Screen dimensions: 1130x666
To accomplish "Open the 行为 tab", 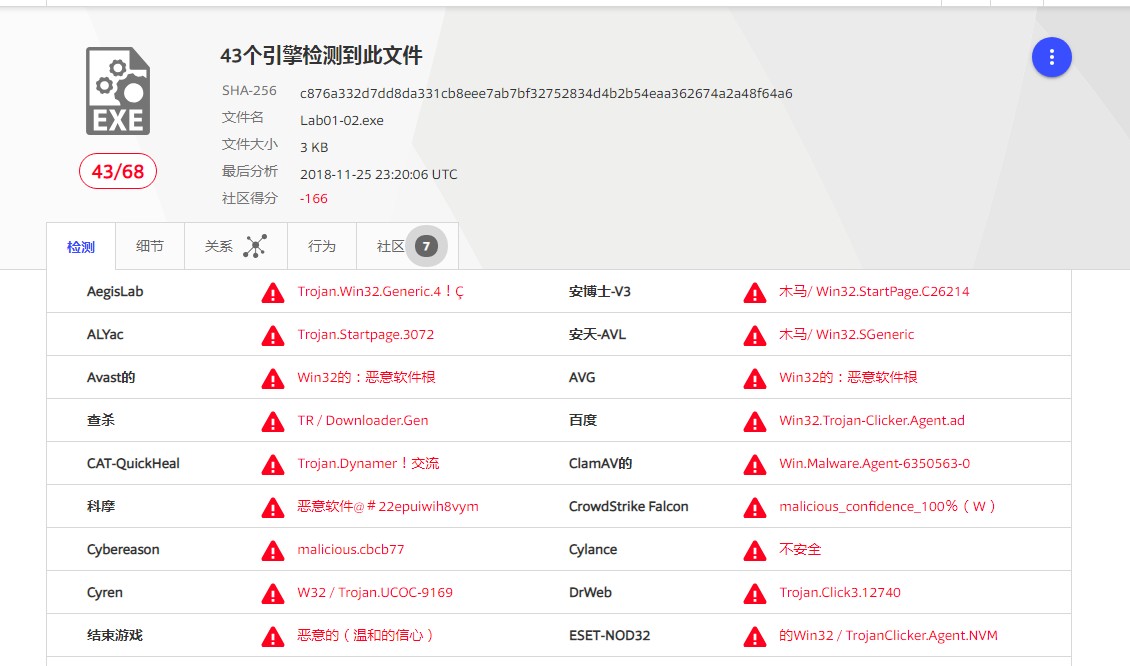I will click(x=321, y=247).
